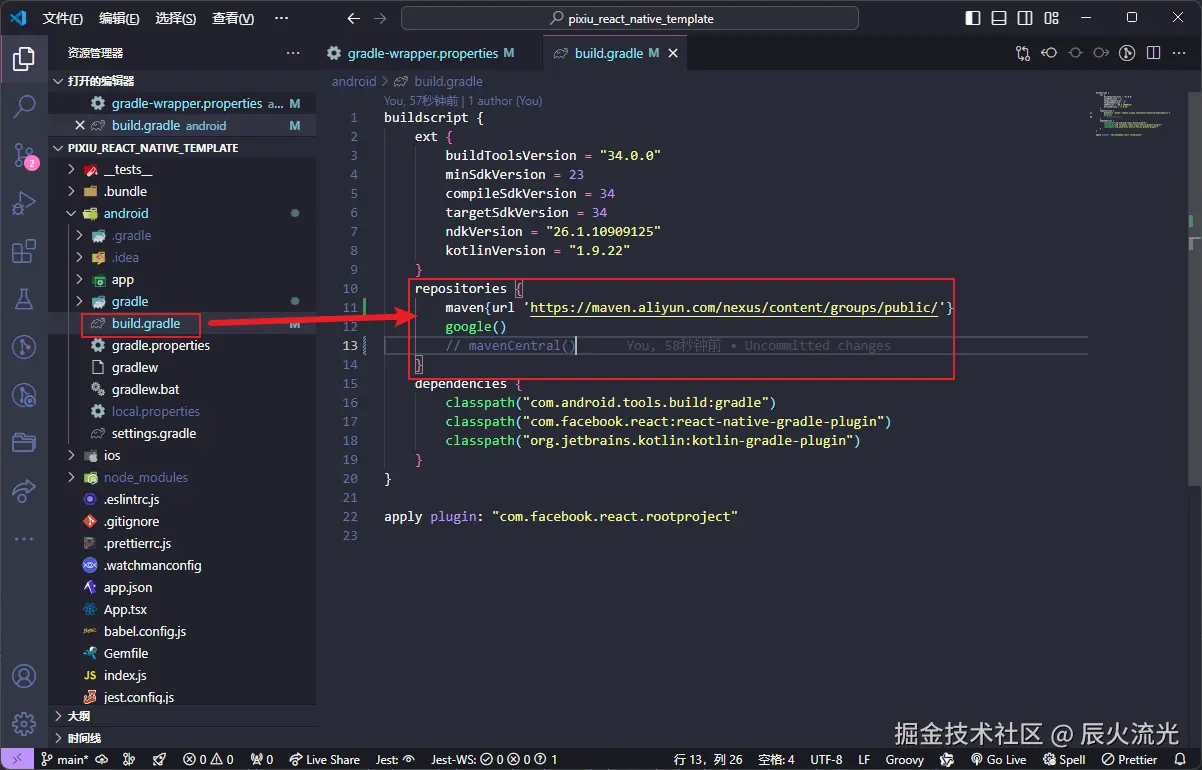Collapse the android folder
Screen dimensions: 1202x770
coord(125,213)
